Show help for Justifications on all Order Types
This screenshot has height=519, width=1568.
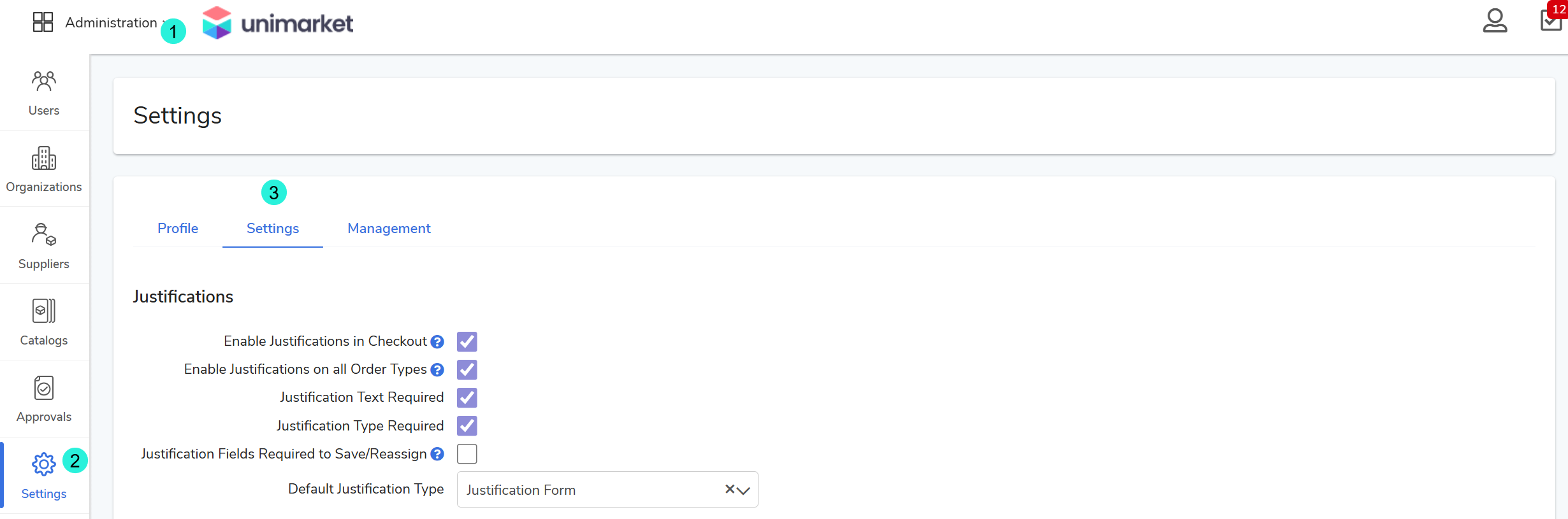click(x=437, y=370)
